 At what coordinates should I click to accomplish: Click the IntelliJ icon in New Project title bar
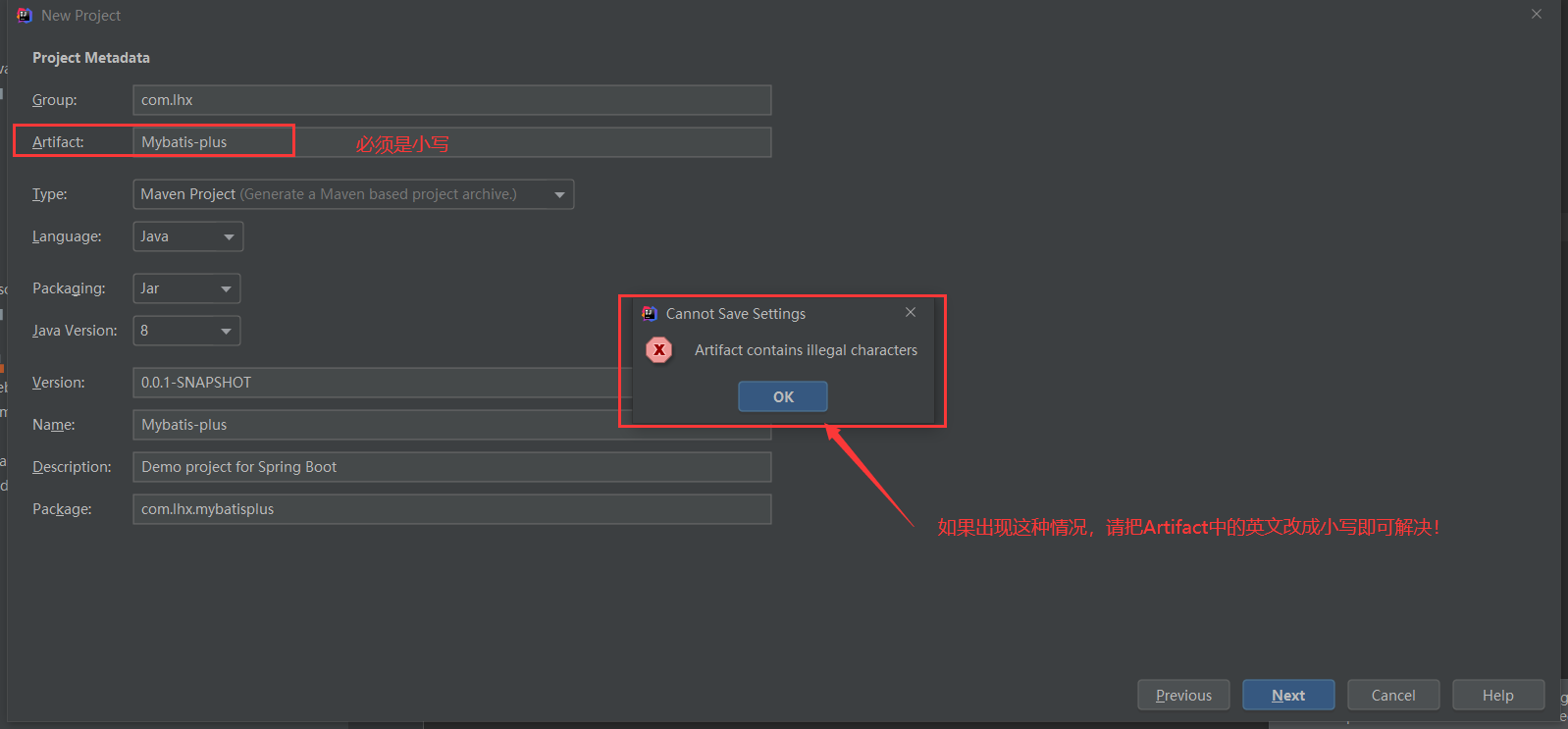25,15
